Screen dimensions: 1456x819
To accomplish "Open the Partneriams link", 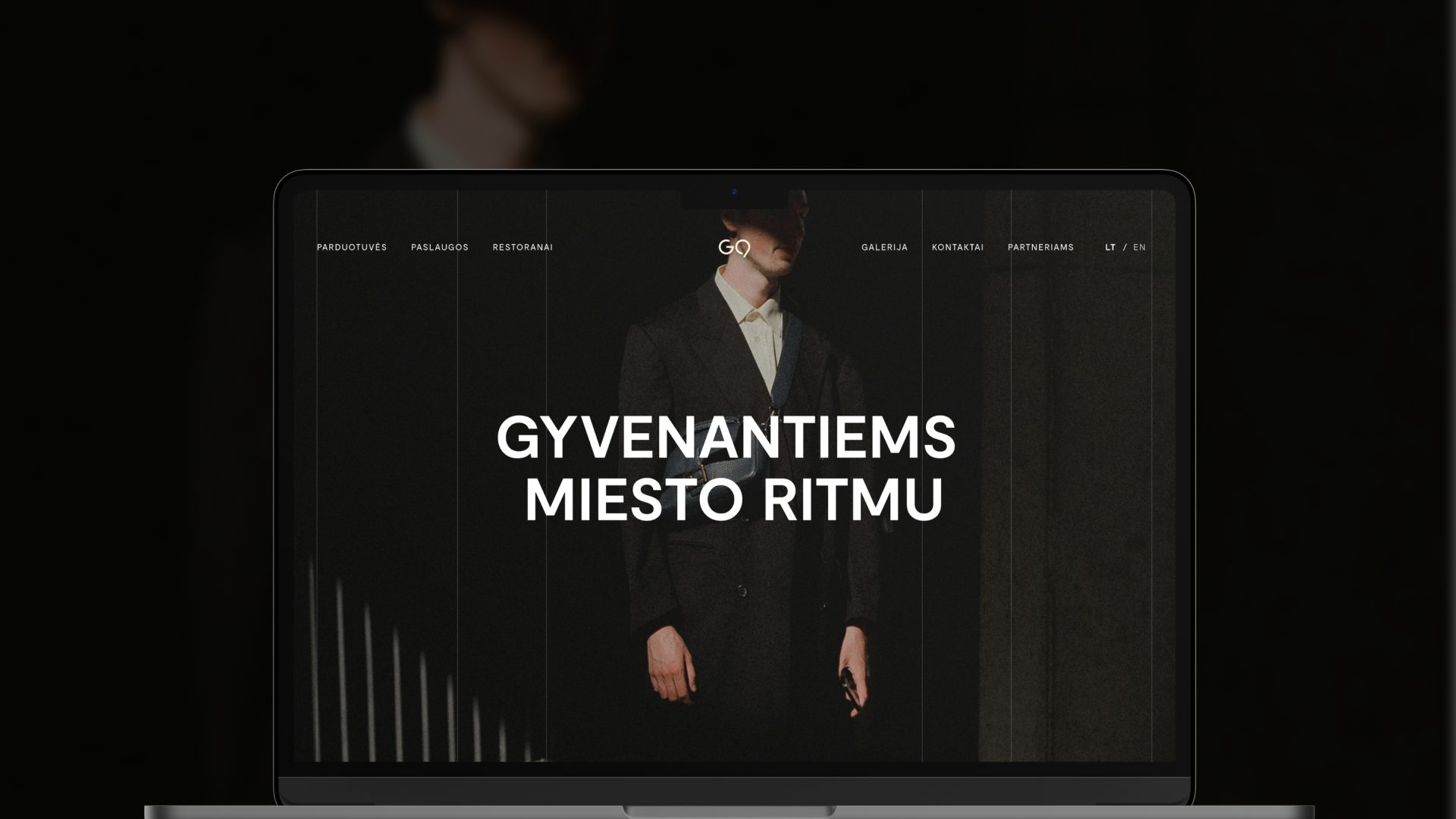I will coord(1040,247).
